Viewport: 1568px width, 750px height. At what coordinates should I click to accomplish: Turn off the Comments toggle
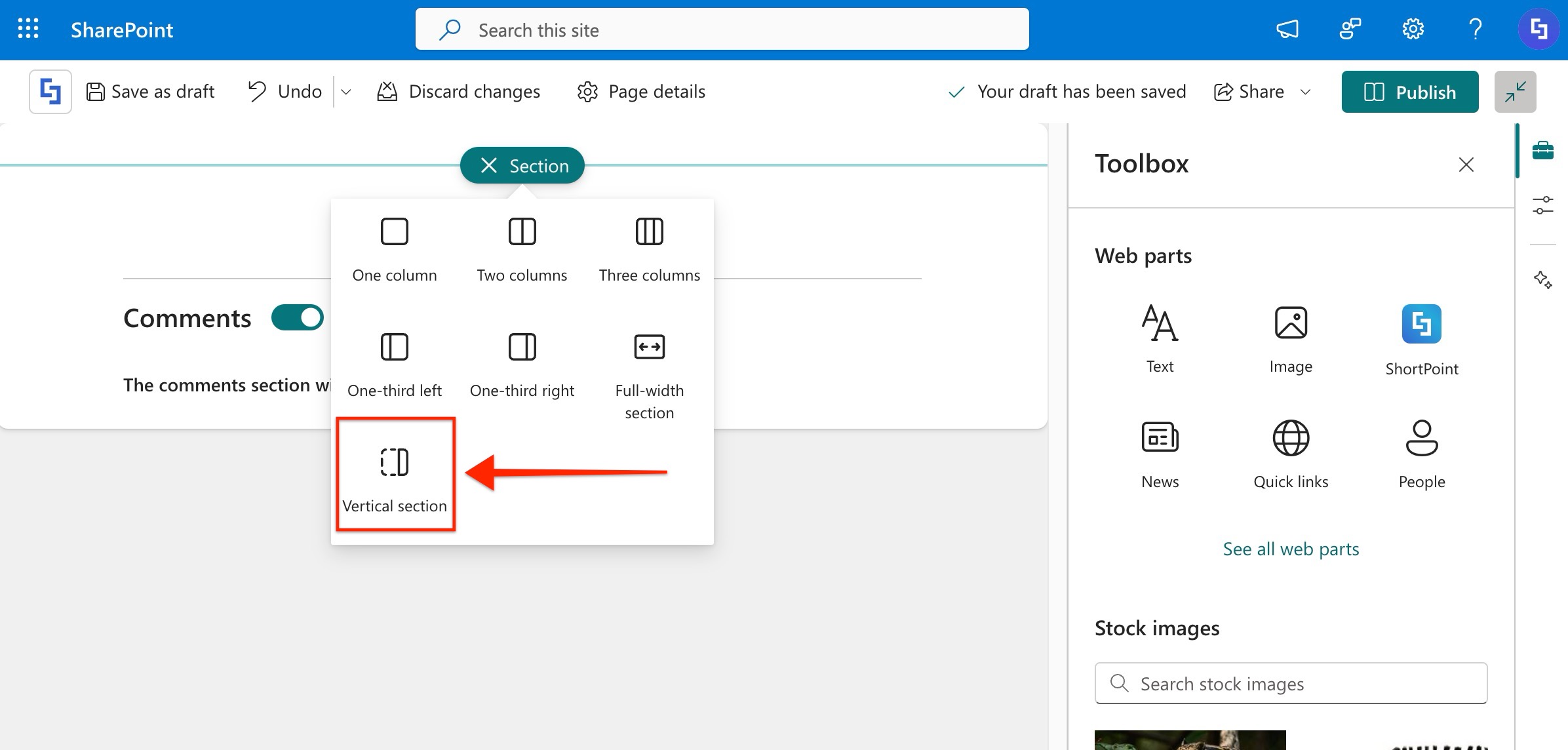coord(298,318)
